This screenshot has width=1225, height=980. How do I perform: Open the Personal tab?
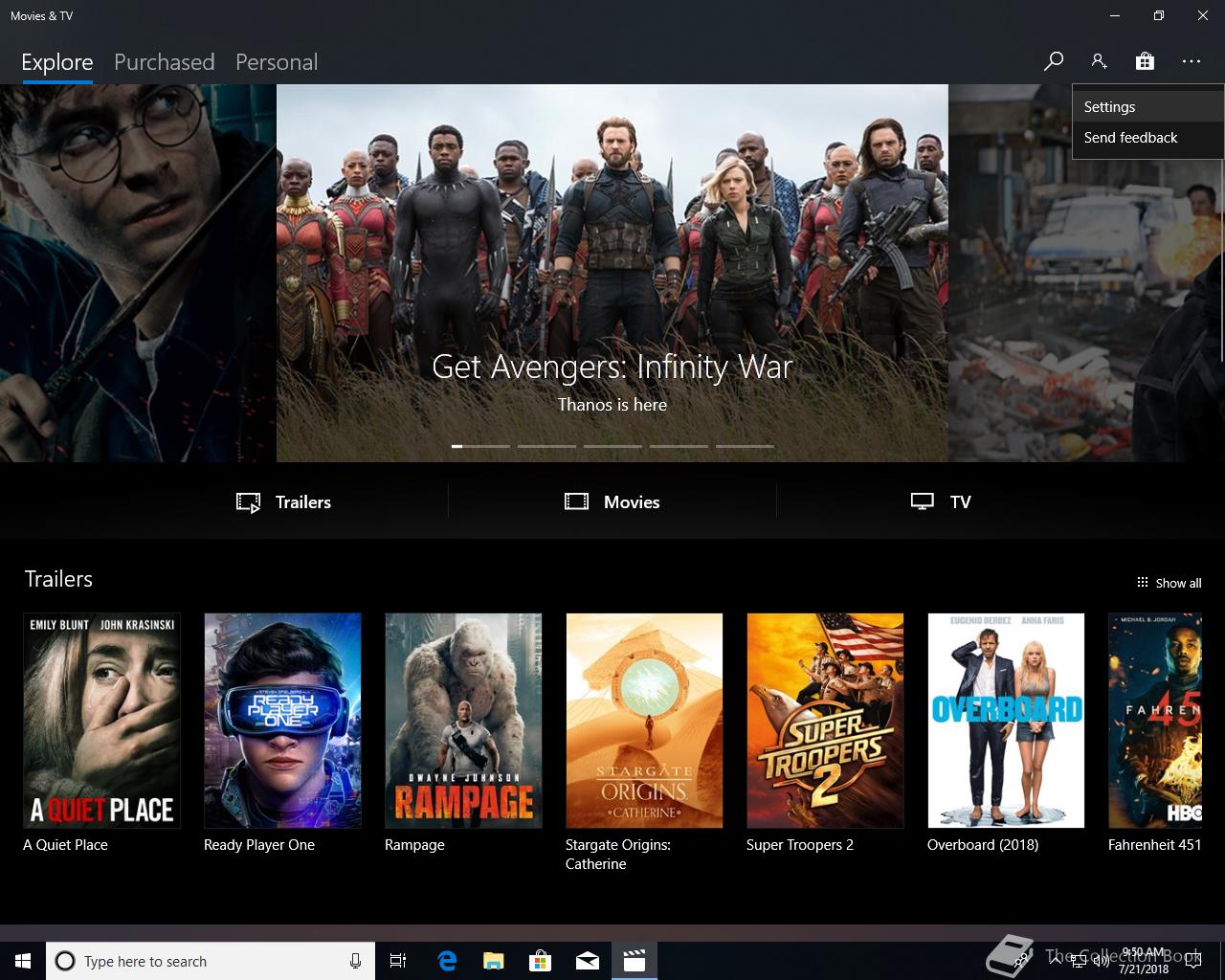tap(277, 62)
